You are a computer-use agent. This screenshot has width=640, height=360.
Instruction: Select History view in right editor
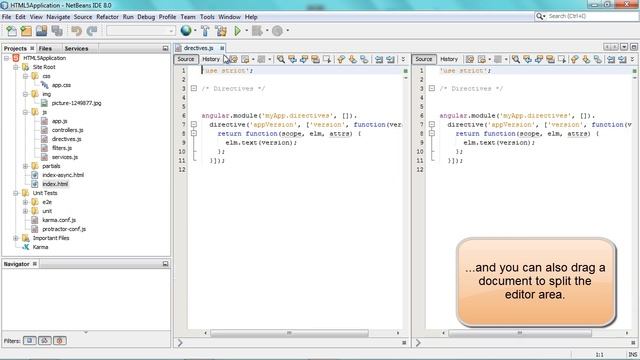pyautogui.click(x=449, y=59)
